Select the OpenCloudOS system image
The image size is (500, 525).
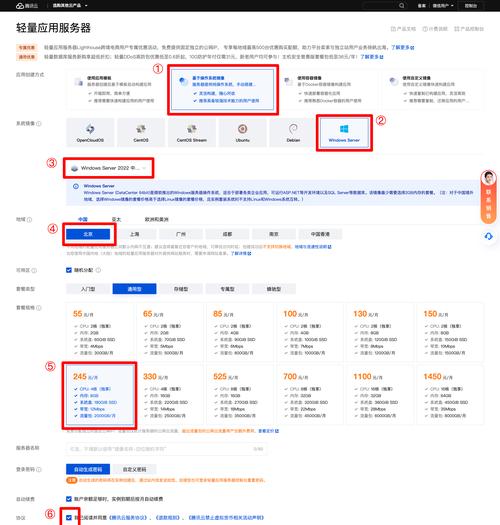(90, 133)
